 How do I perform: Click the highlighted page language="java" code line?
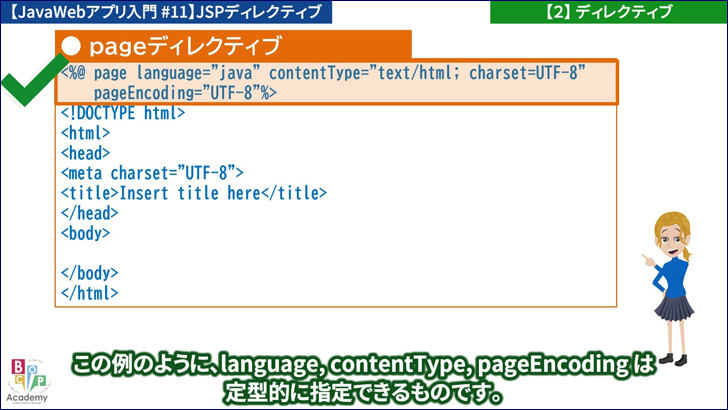[322, 73]
